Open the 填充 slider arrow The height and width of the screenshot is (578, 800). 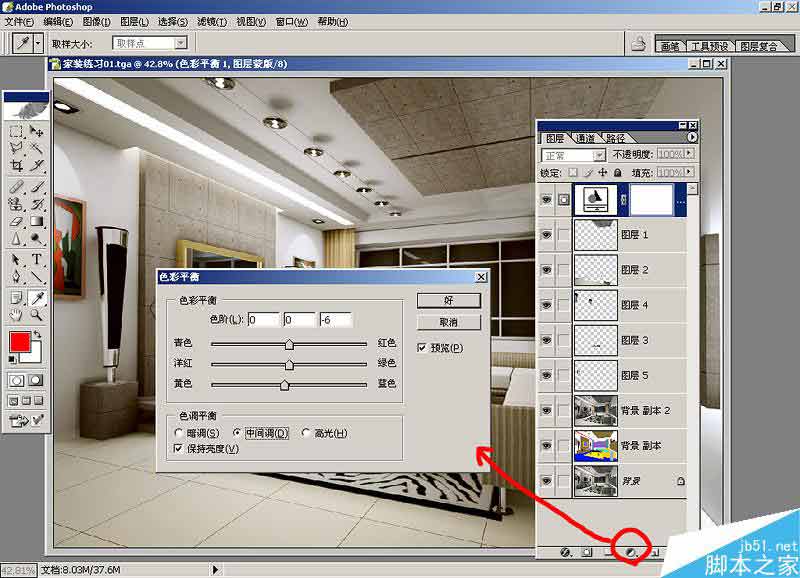click(x=689, y=172)
